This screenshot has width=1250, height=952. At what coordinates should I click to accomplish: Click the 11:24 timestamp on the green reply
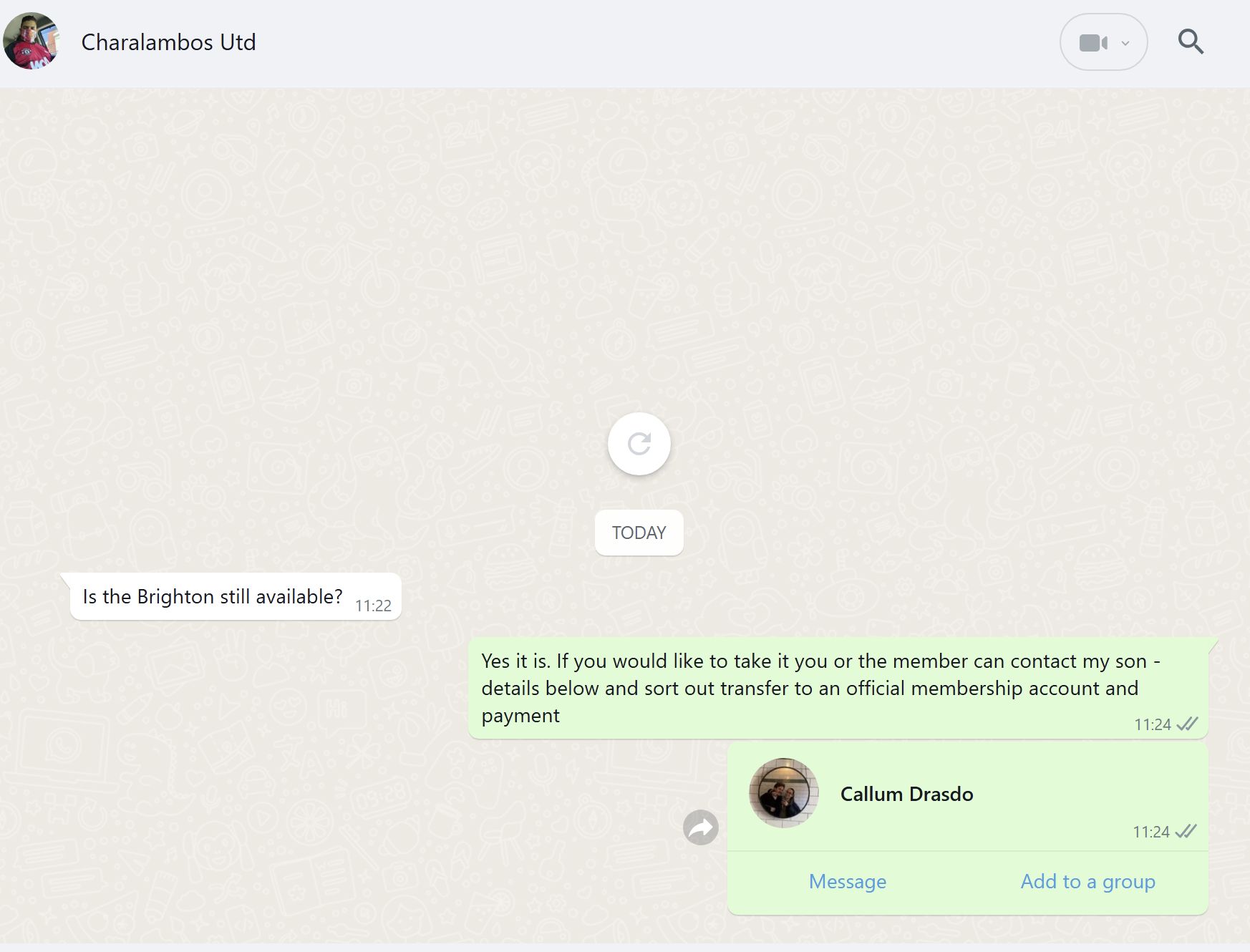coord(1152,724)
